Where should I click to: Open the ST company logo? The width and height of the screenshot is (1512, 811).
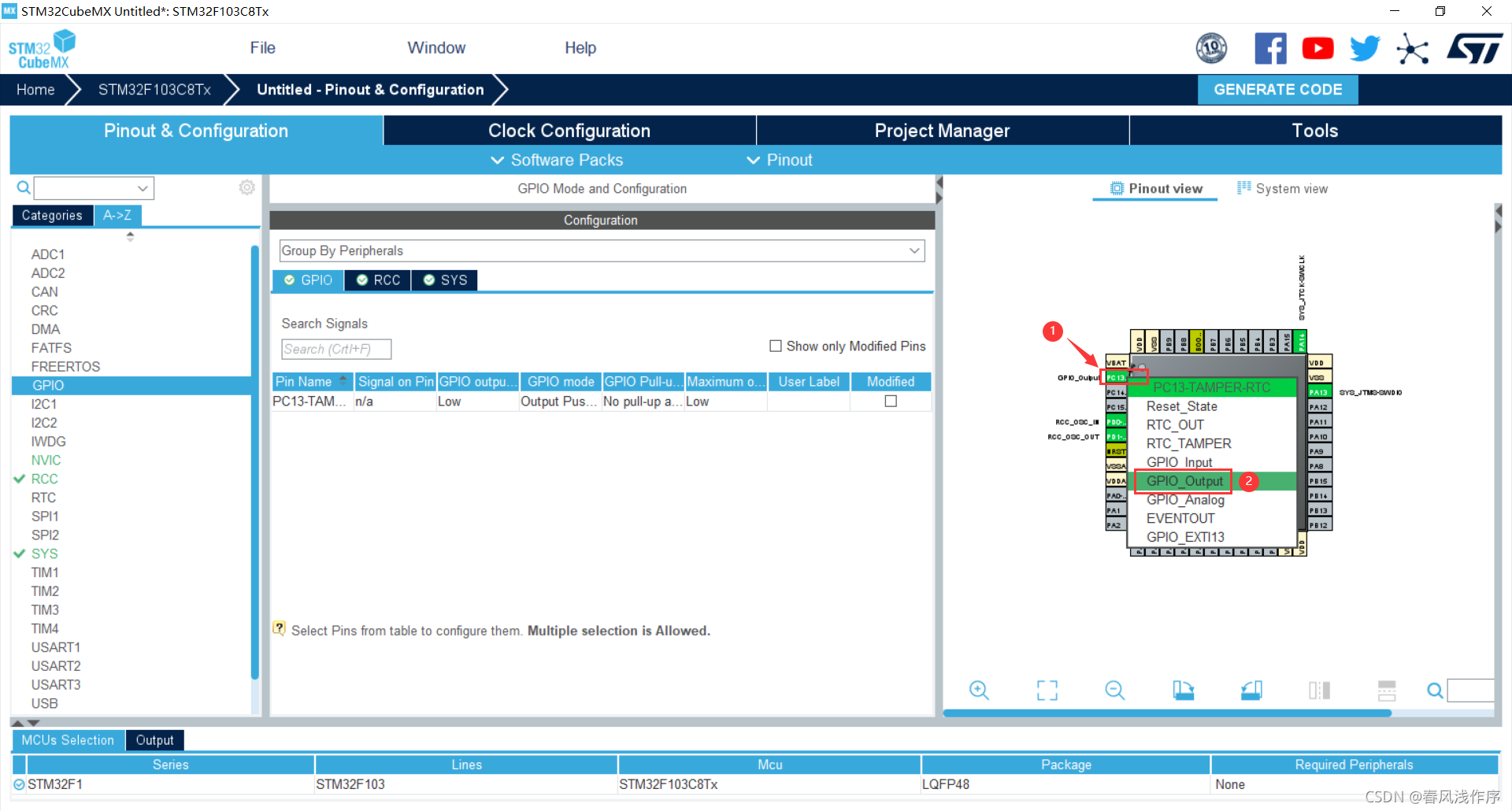(x=1474, y=49)
